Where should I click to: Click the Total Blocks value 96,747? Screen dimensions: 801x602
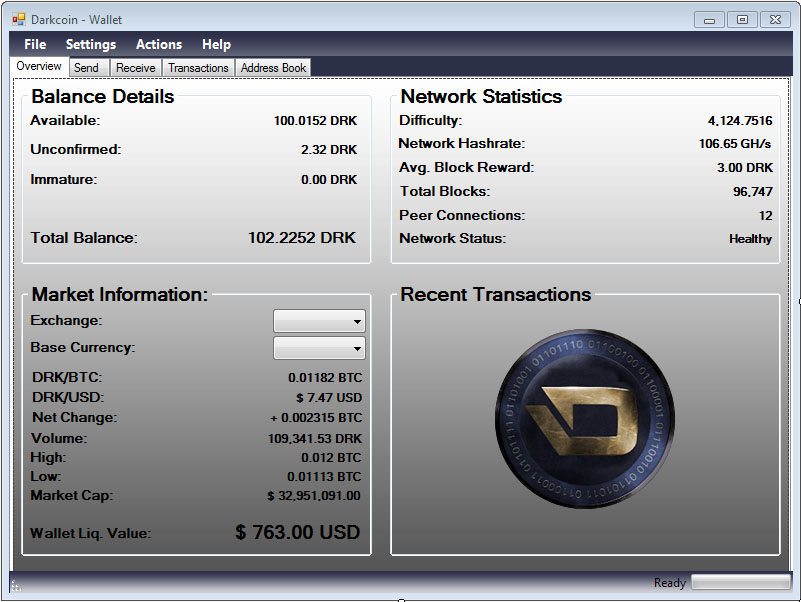(752, 192)
